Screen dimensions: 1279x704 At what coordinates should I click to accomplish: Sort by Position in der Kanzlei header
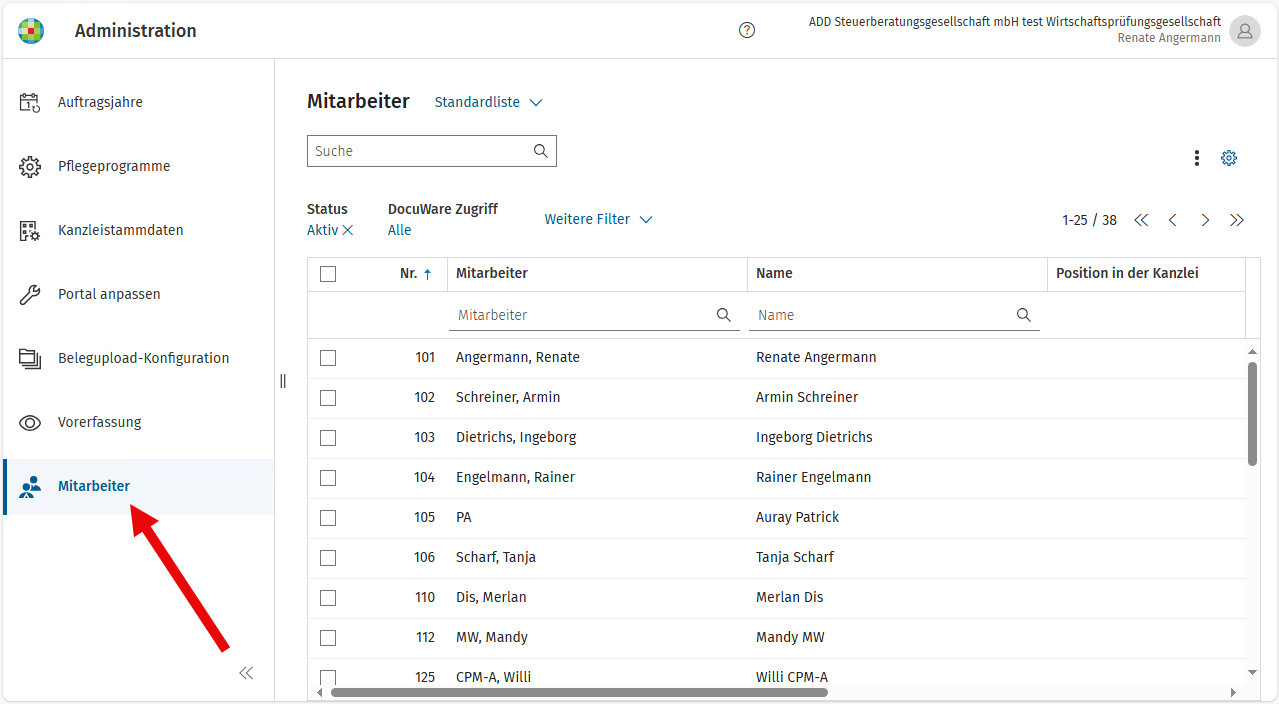(x=1127, y=273)
